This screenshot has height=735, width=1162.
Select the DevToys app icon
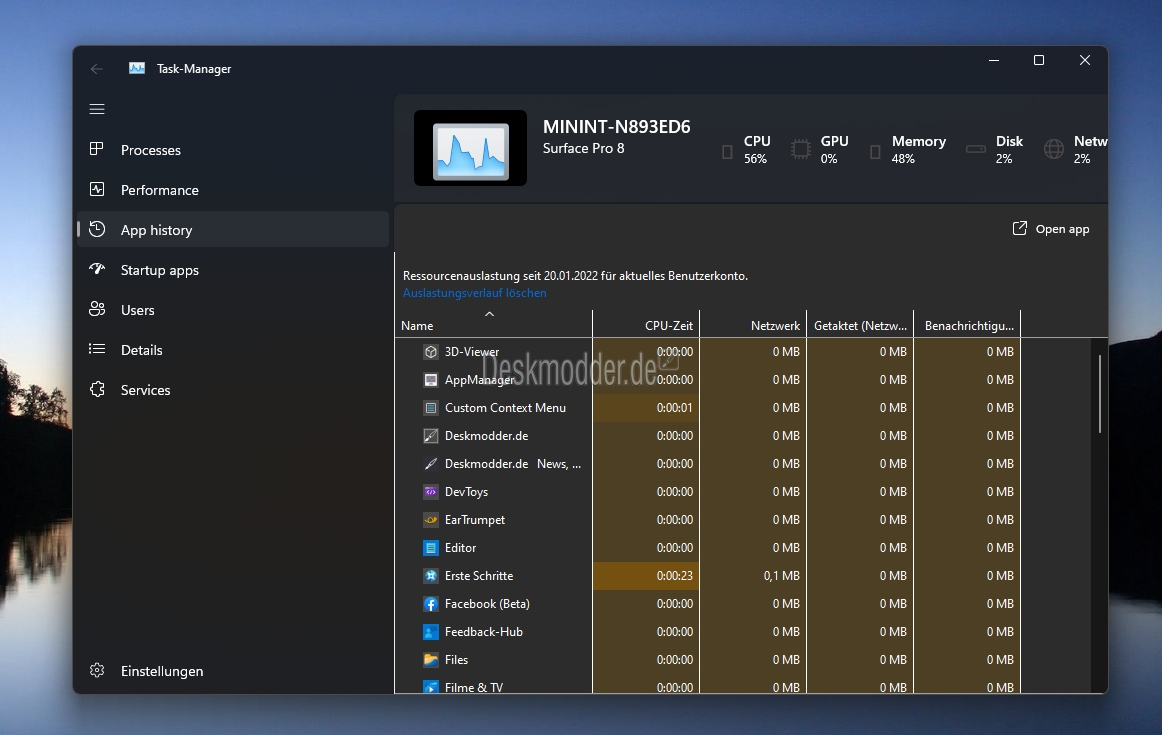431,492
